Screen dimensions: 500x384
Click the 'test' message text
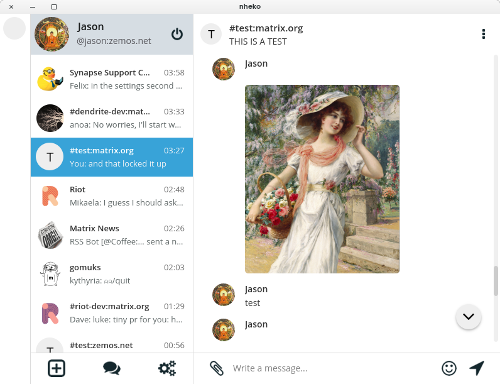(x=252, y=303)
